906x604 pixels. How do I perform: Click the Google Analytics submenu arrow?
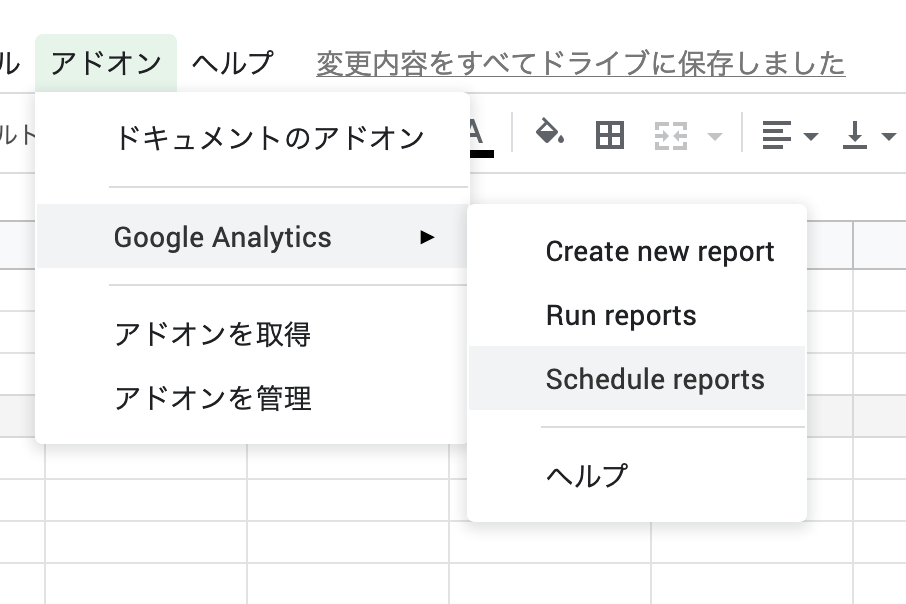point(427,237)
